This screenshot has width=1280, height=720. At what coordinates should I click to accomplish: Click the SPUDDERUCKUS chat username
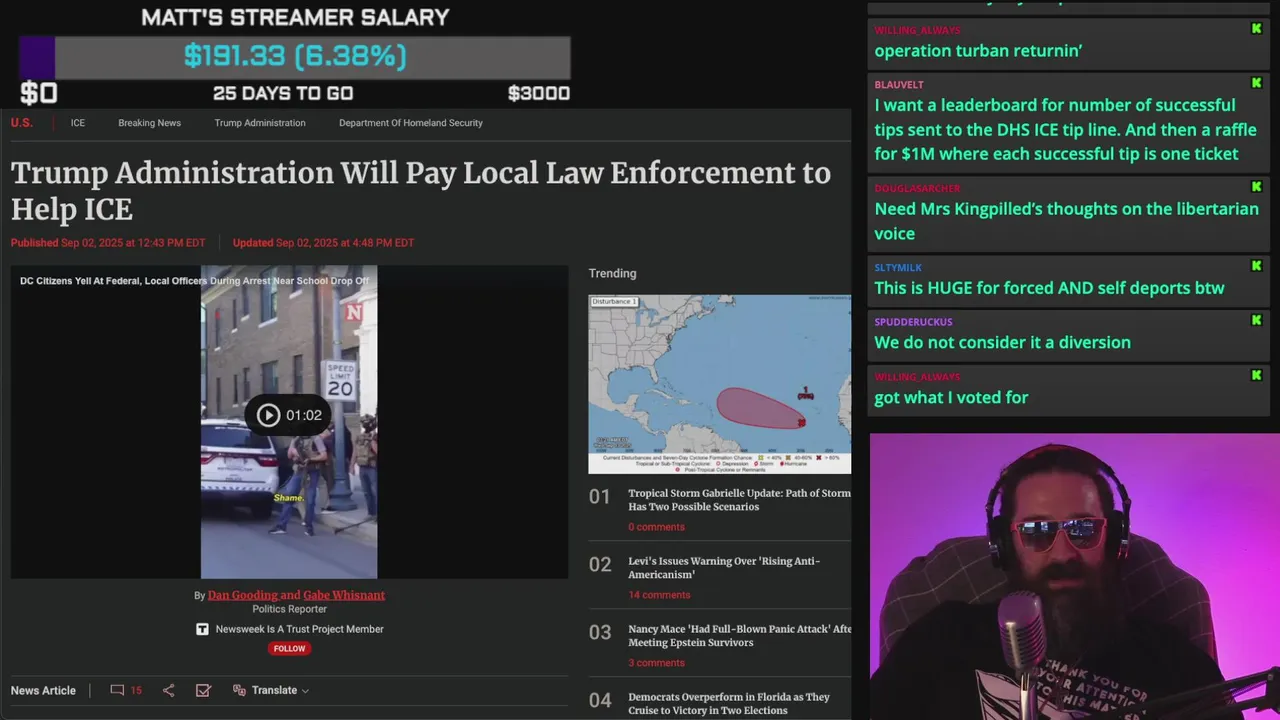pos(913,322)
